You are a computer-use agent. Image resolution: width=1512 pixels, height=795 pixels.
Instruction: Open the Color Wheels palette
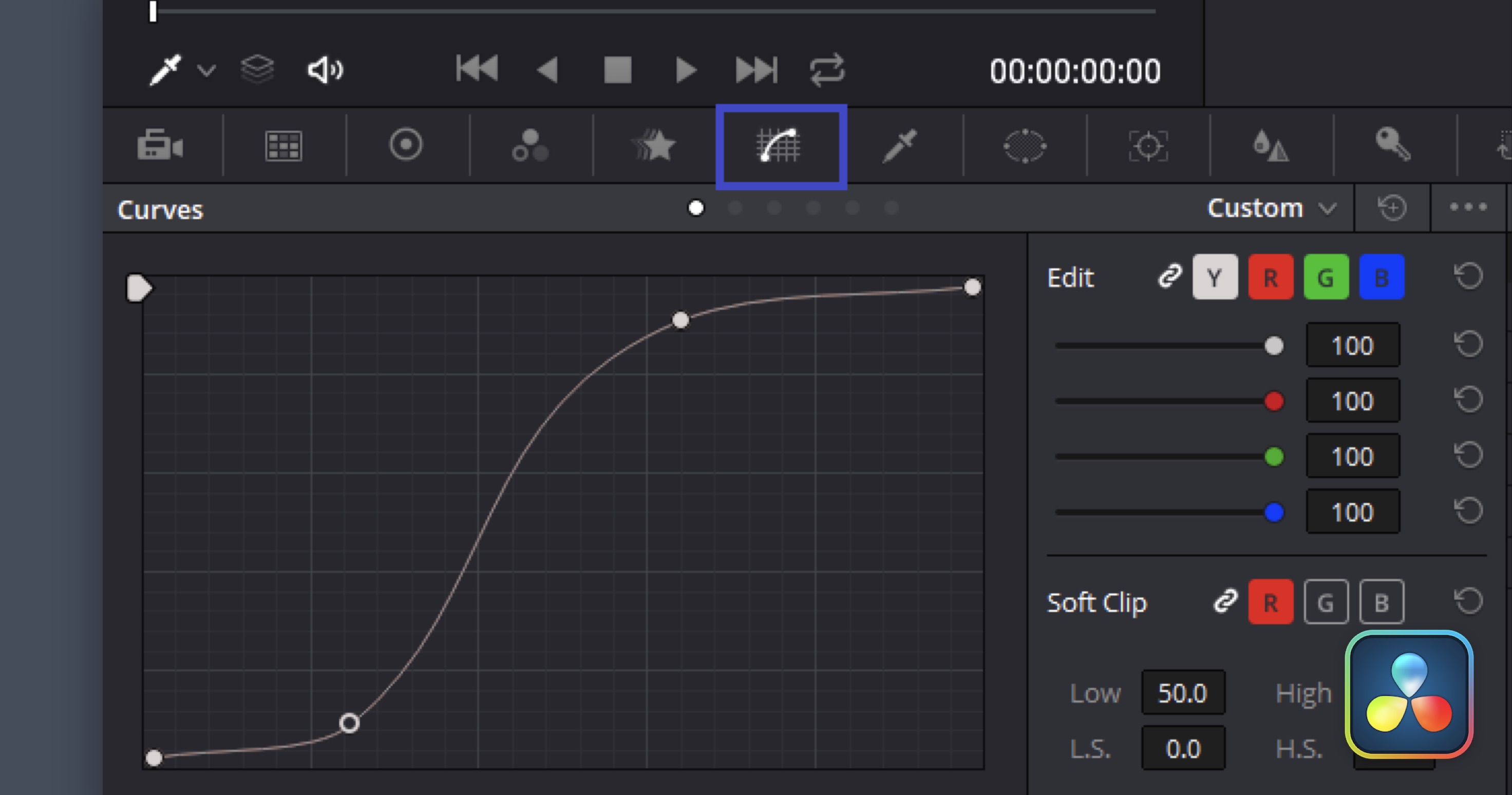(406, 145)
